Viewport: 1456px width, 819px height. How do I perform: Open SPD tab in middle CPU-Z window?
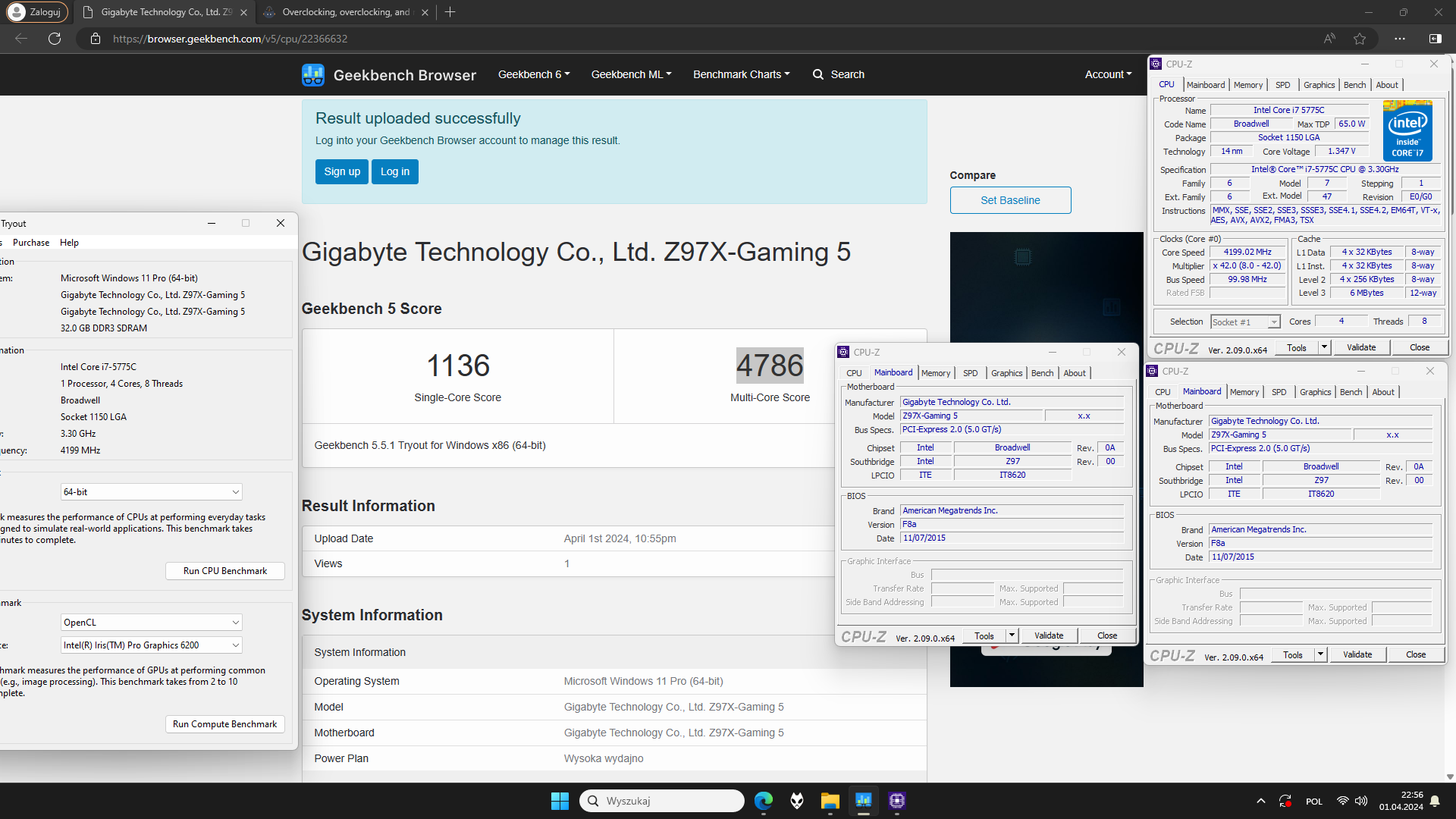pos(970,373)
